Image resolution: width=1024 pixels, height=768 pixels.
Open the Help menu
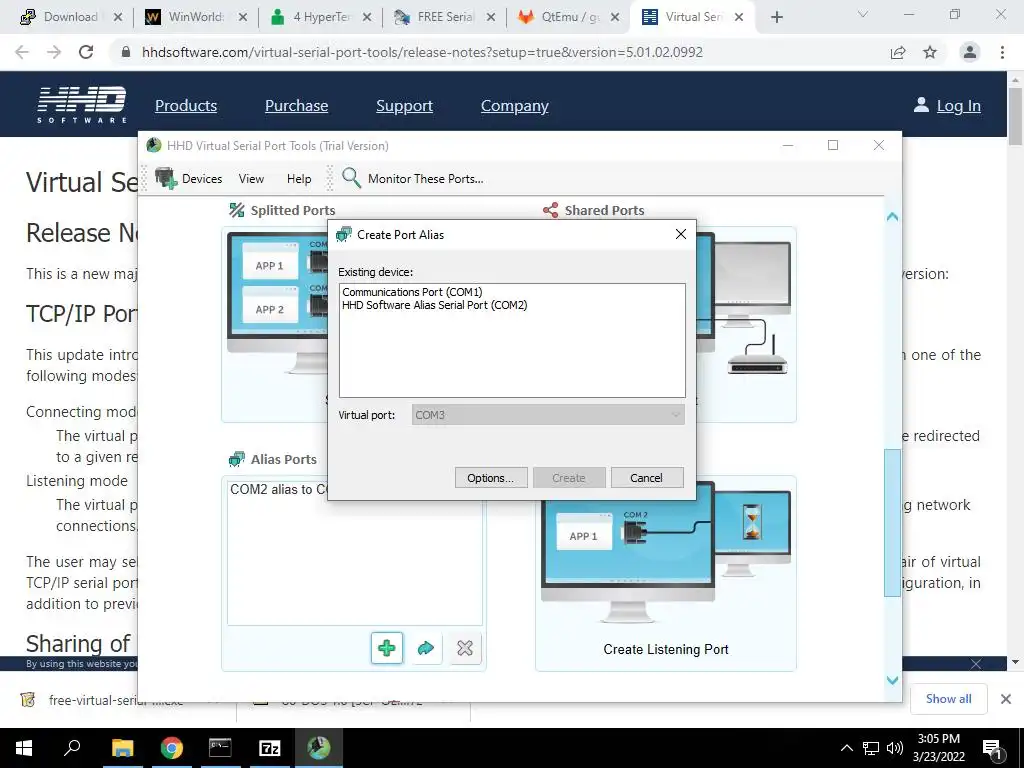298,178
